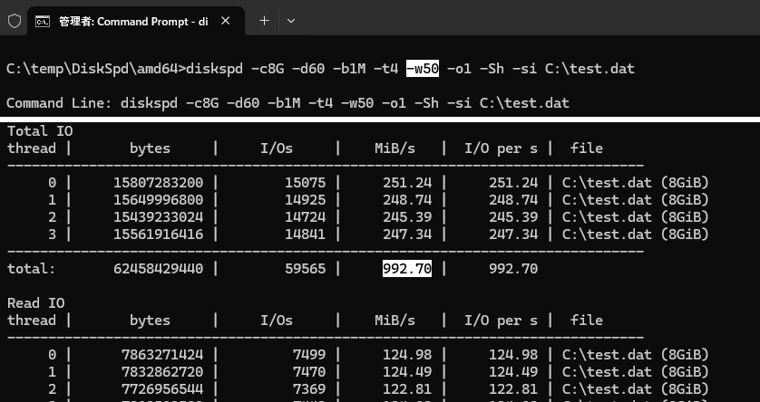Click the 'Command Line:' echo line
760x402 pixels.
click(288, 103)
